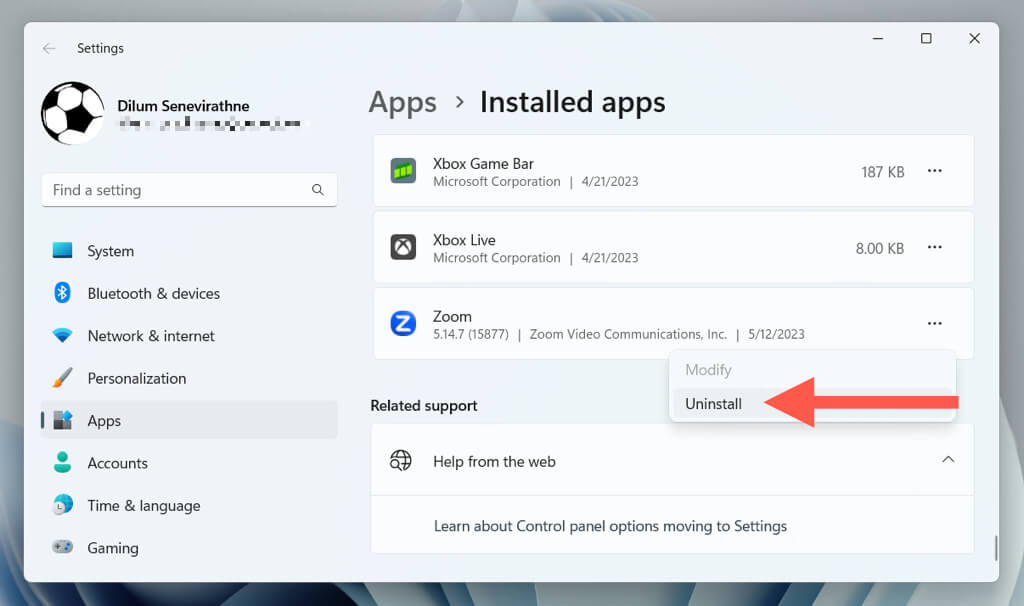Image resolution: width=1024 pixels, height=606 pixels.
Task: Select the Apps sidebar item
Action: tap(189, 421)
